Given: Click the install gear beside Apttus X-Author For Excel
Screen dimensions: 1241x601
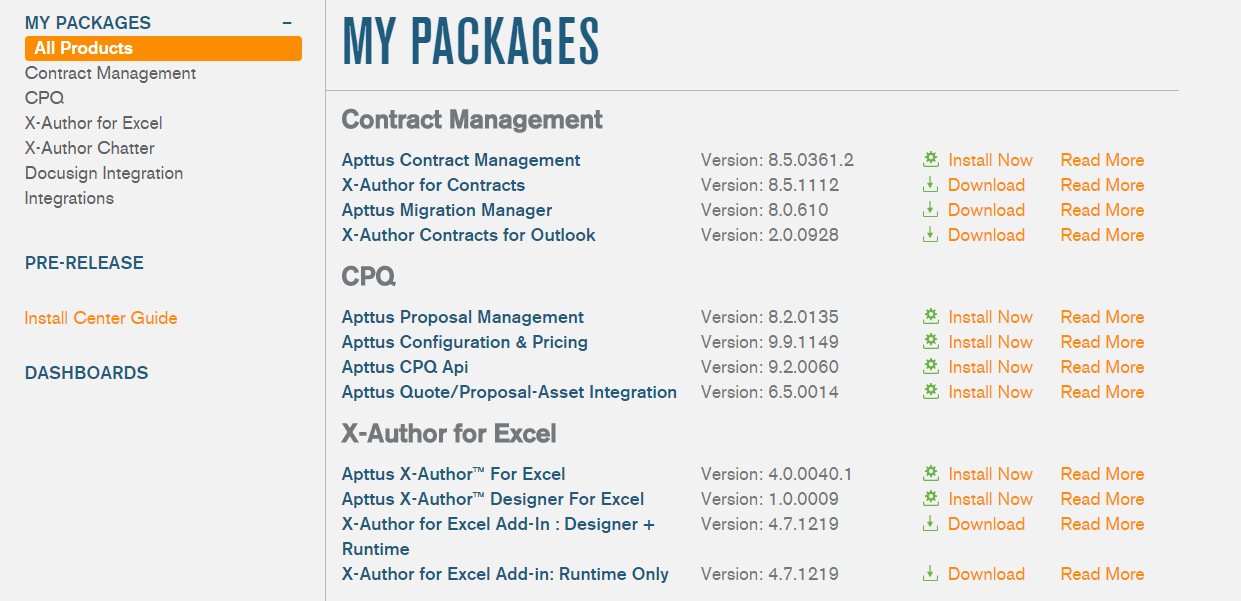Looking at the screenshot, I should coord(929,473).
